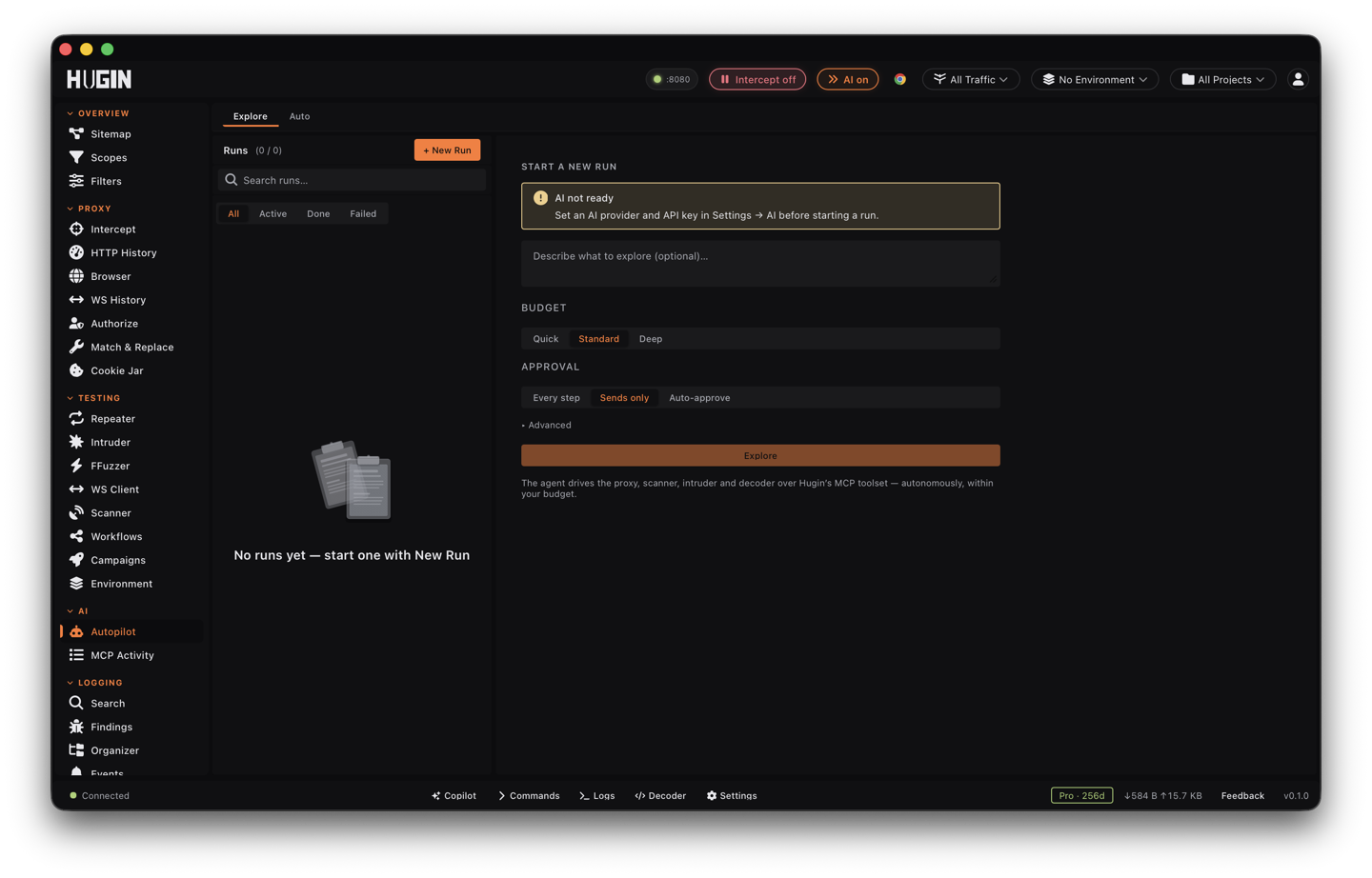Open the Sitemap icon in sidebar
This screenshot has width=1372, height=878.
pos(76,134)
